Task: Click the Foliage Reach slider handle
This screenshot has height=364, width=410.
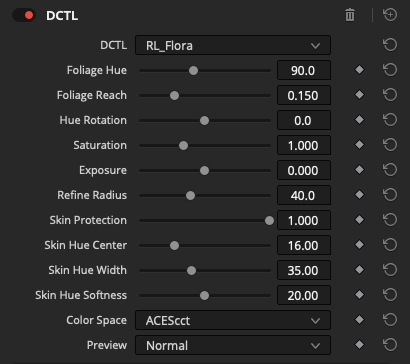Action: pos(174,96)
